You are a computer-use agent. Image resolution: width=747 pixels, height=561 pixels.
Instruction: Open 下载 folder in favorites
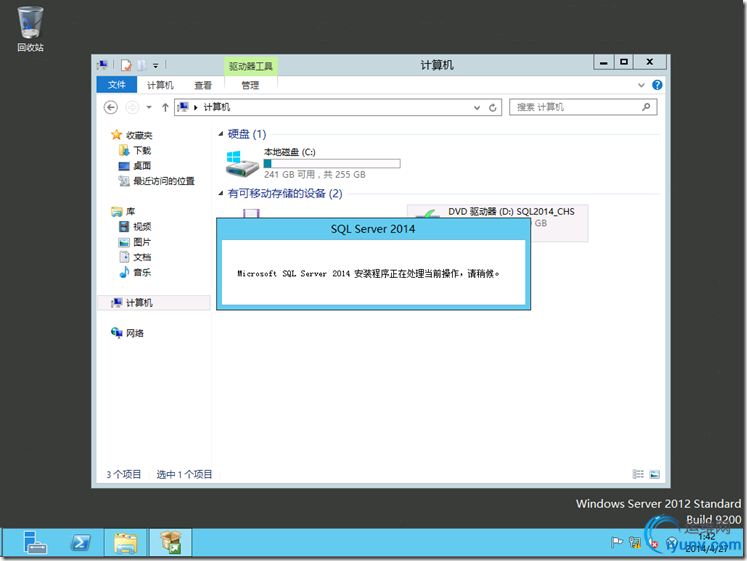pos(135,150)
